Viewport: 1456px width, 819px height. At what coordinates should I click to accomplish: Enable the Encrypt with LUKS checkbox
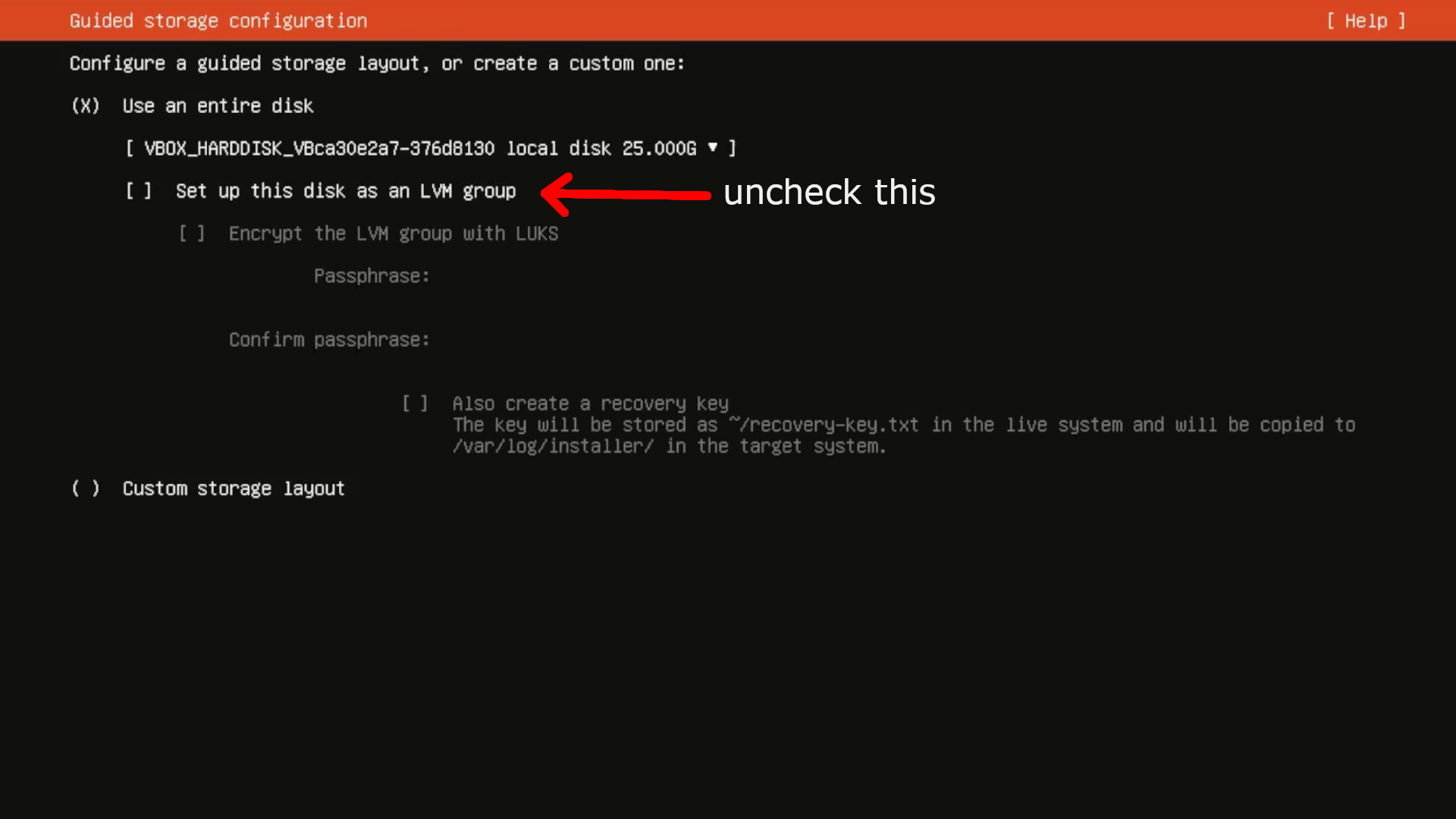coord(192,234)
